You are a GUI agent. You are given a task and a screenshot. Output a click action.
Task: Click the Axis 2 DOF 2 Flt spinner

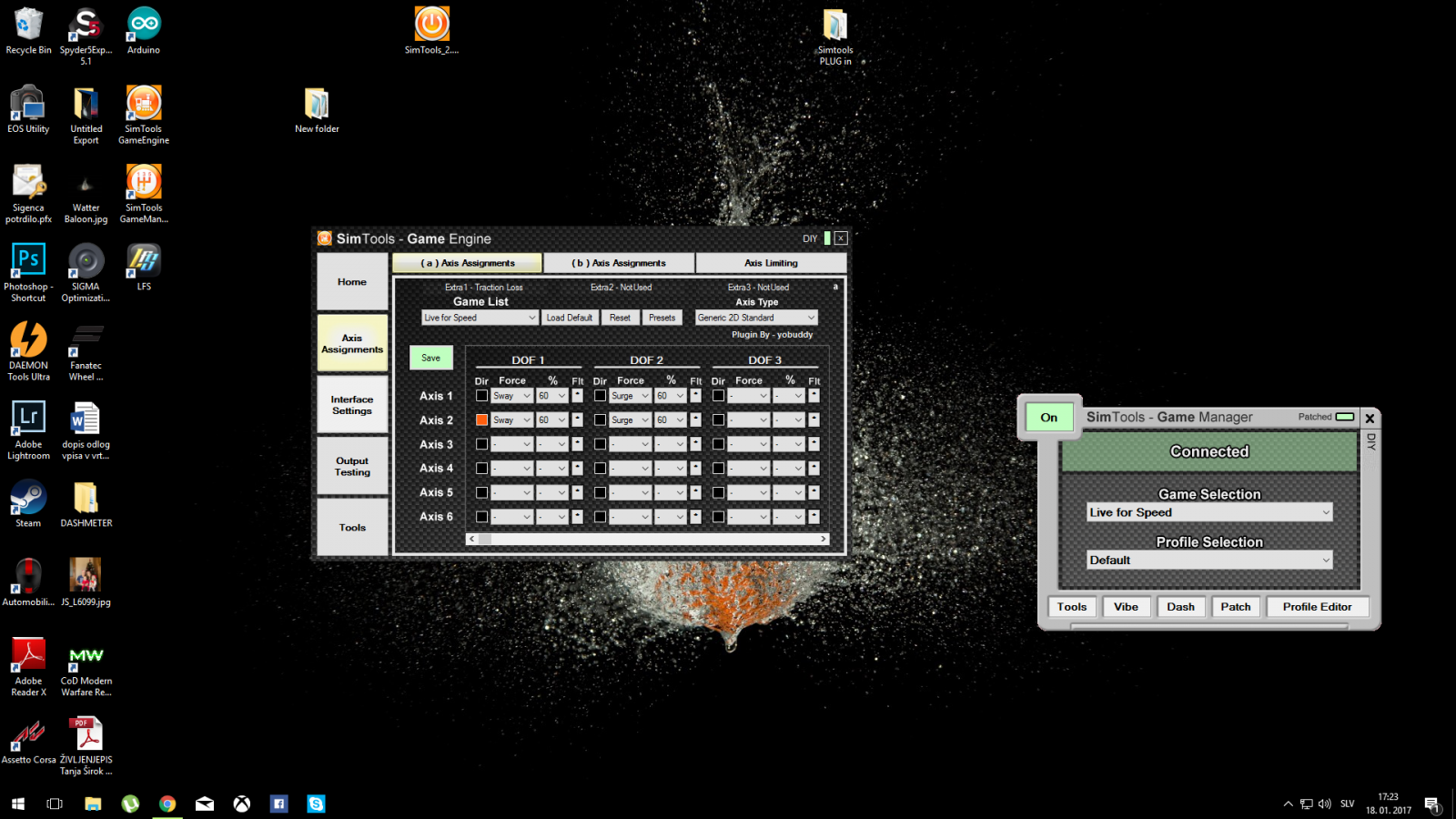pyautogui.click(x=695, y=420)
